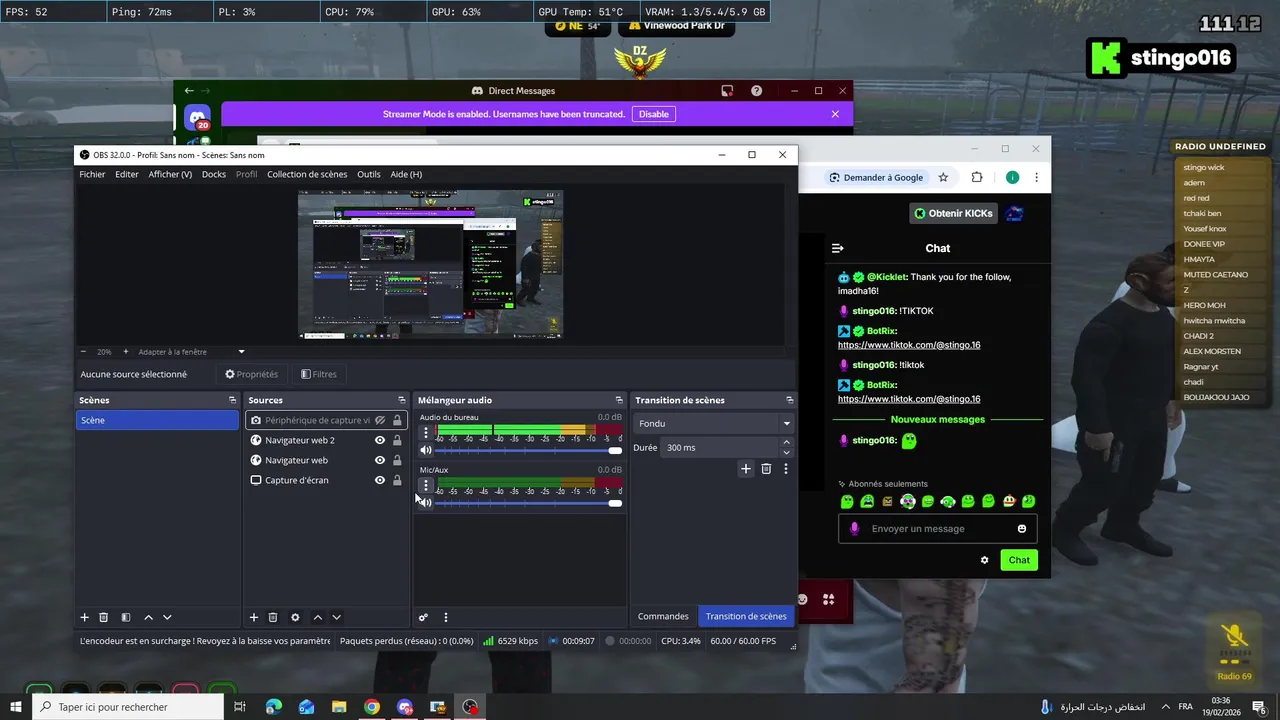Open advanced audio properties gears icon
This screenshot has width=1280, height=720.
click(x=423, y=617)
